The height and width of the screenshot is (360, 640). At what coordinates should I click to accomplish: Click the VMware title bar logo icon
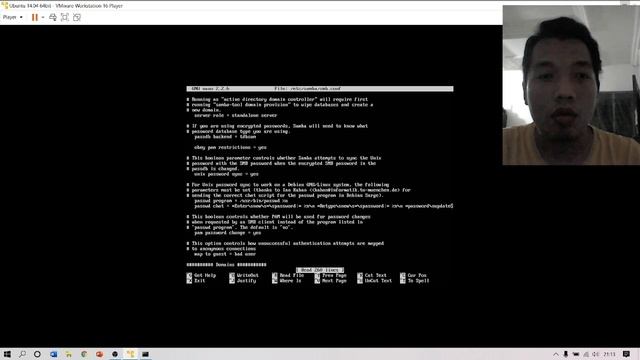(x=4, y=6)
